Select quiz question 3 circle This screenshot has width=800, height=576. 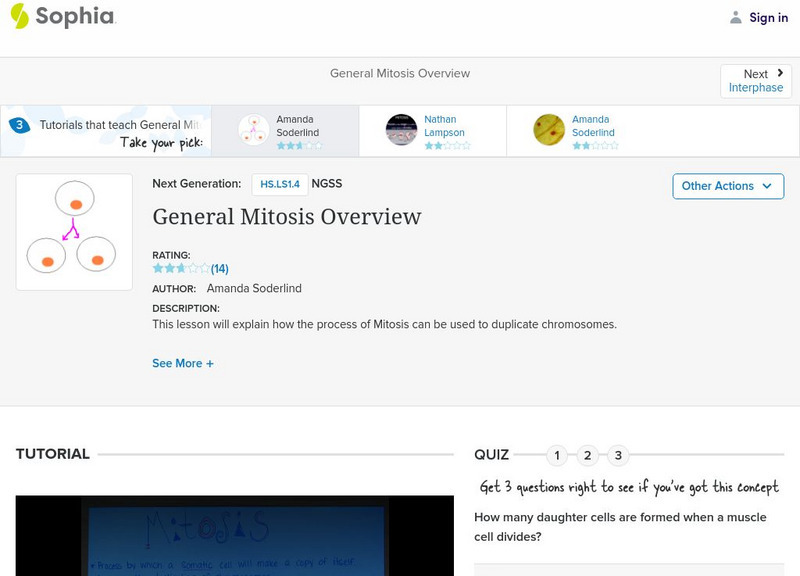[618, 455]
